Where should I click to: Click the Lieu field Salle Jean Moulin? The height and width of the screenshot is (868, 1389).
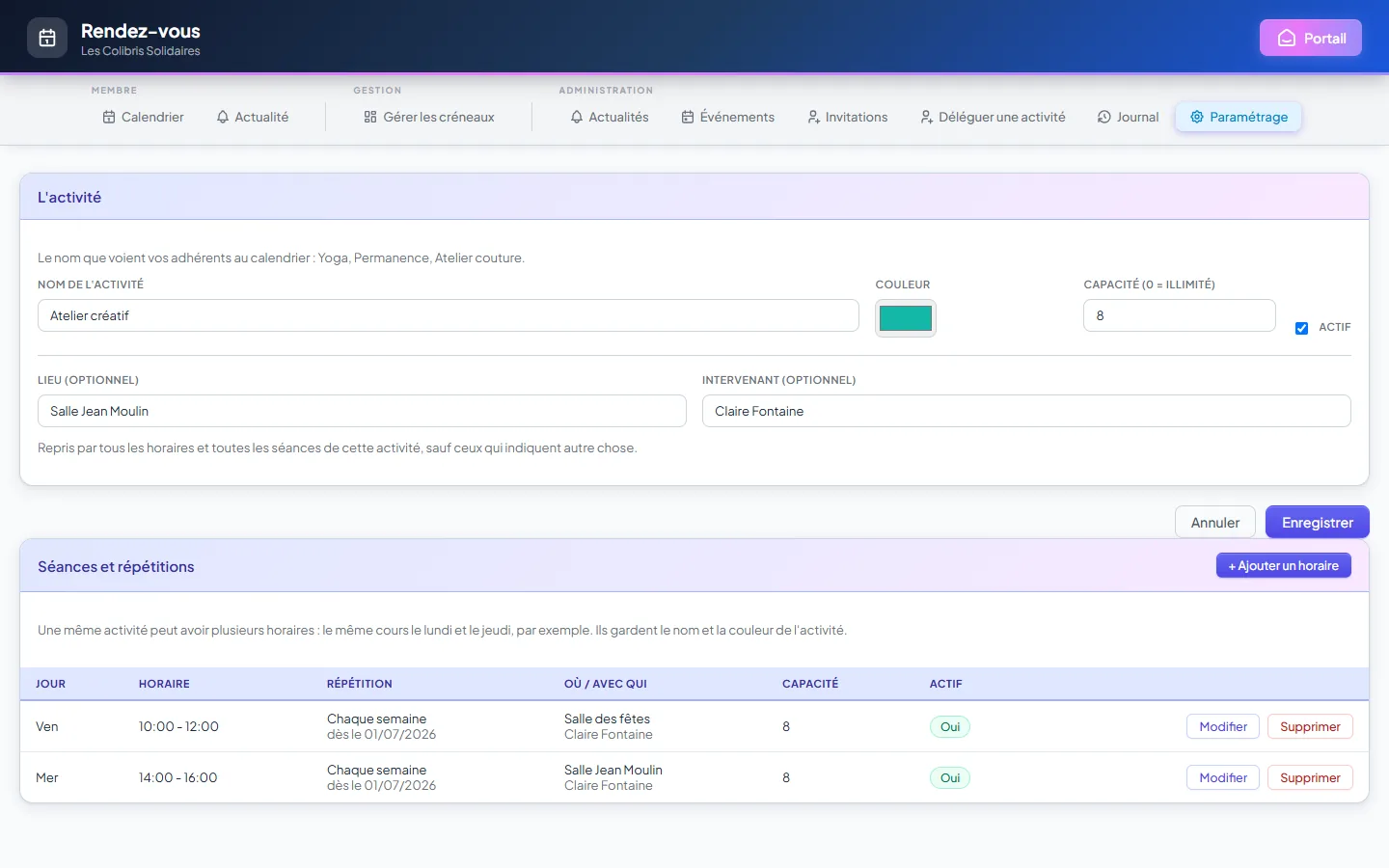pos(362,411)
